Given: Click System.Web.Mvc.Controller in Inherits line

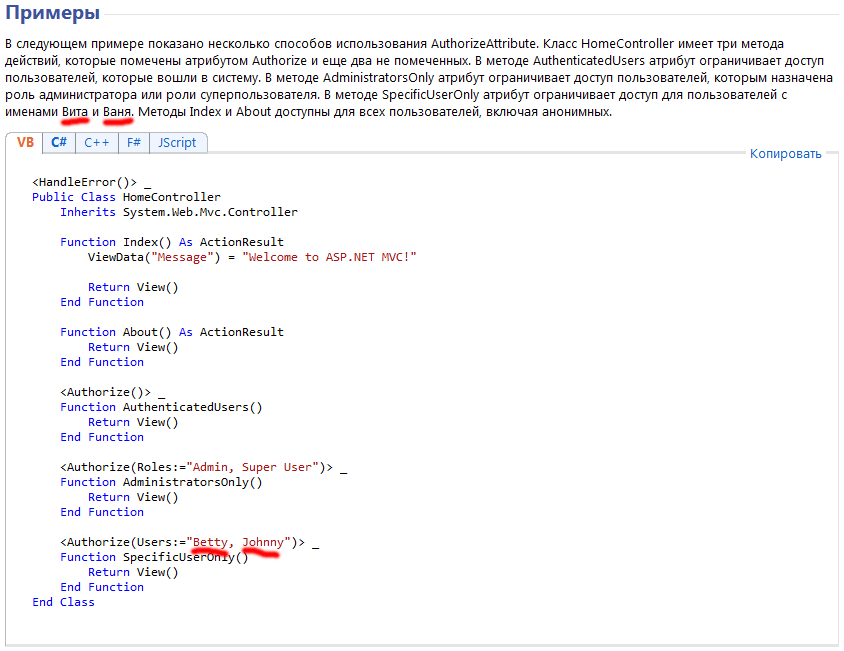Looking at the screenshot, I should pos(210,212).
